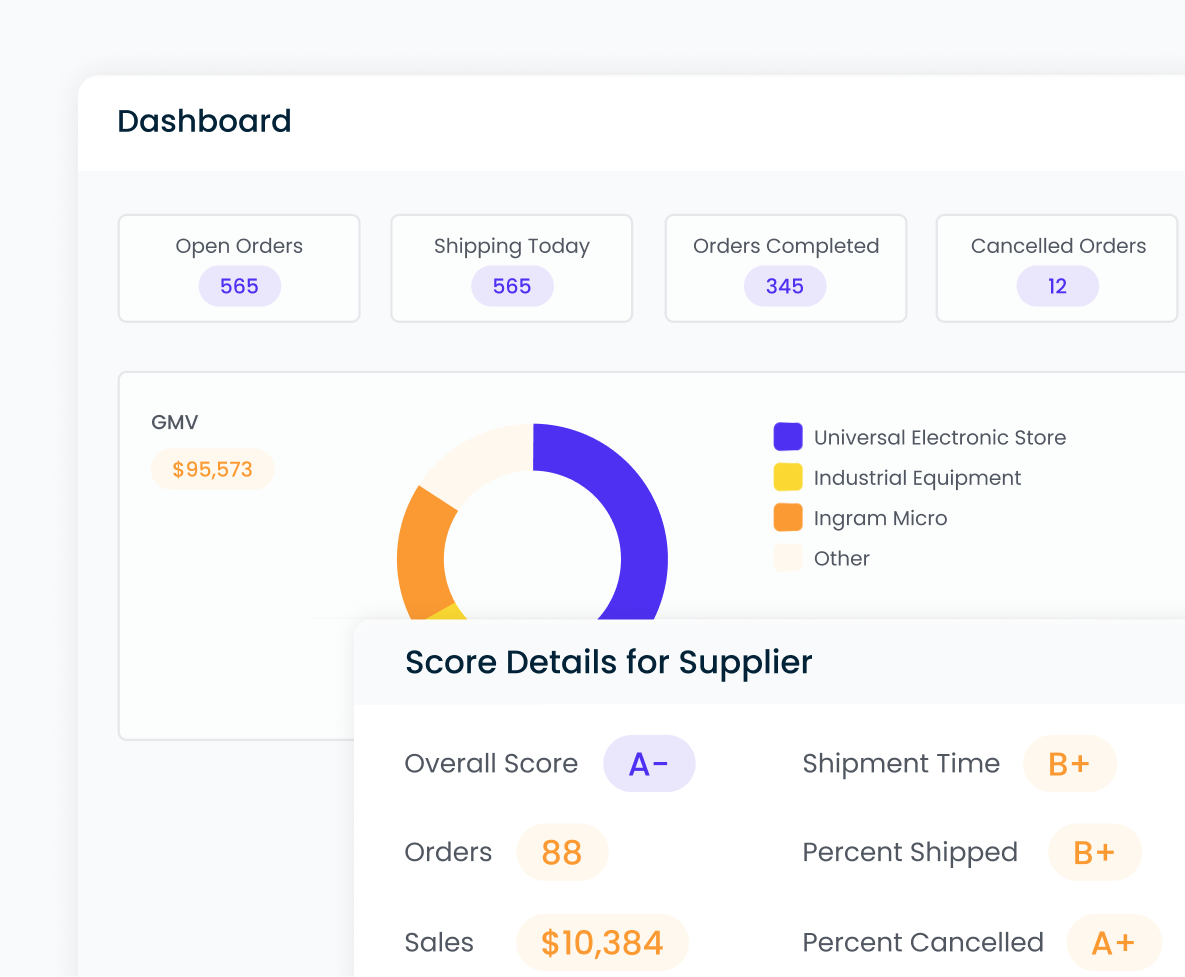
Task: Click the Sales $10,384 value
Action: coord(602,943)
